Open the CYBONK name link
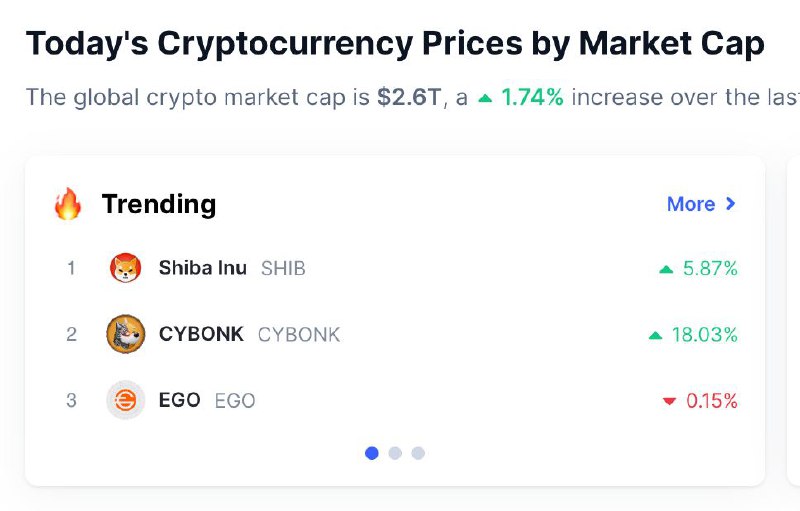The height and width of the screenshot is (511, 800). click(x=201, y=334)
